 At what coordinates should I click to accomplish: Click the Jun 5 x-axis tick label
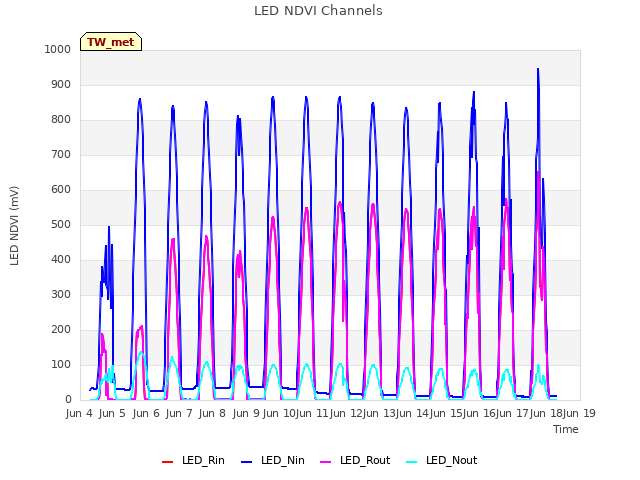coord(113,413)
